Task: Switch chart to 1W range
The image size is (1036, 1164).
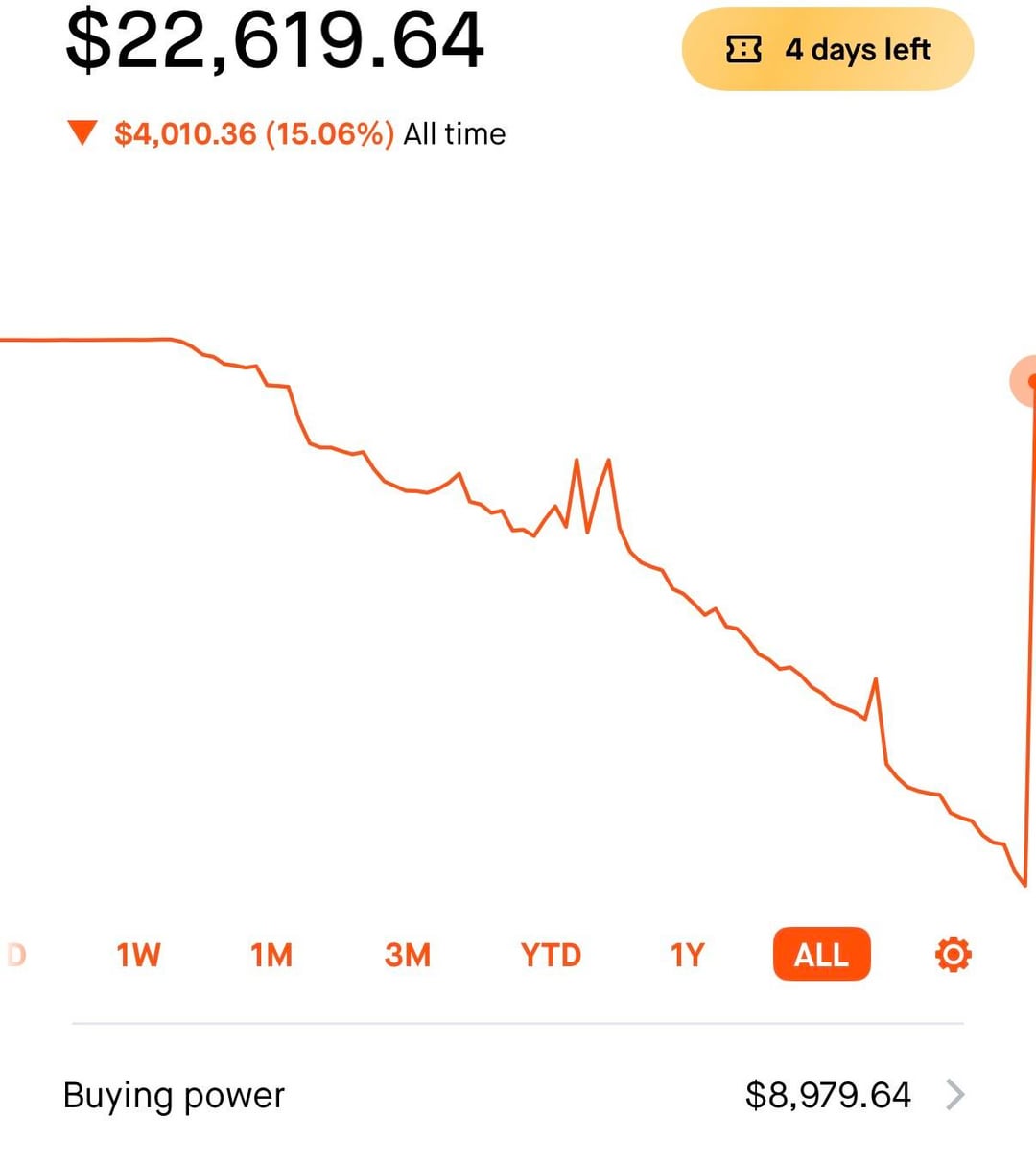Action: tap(138, 956)
